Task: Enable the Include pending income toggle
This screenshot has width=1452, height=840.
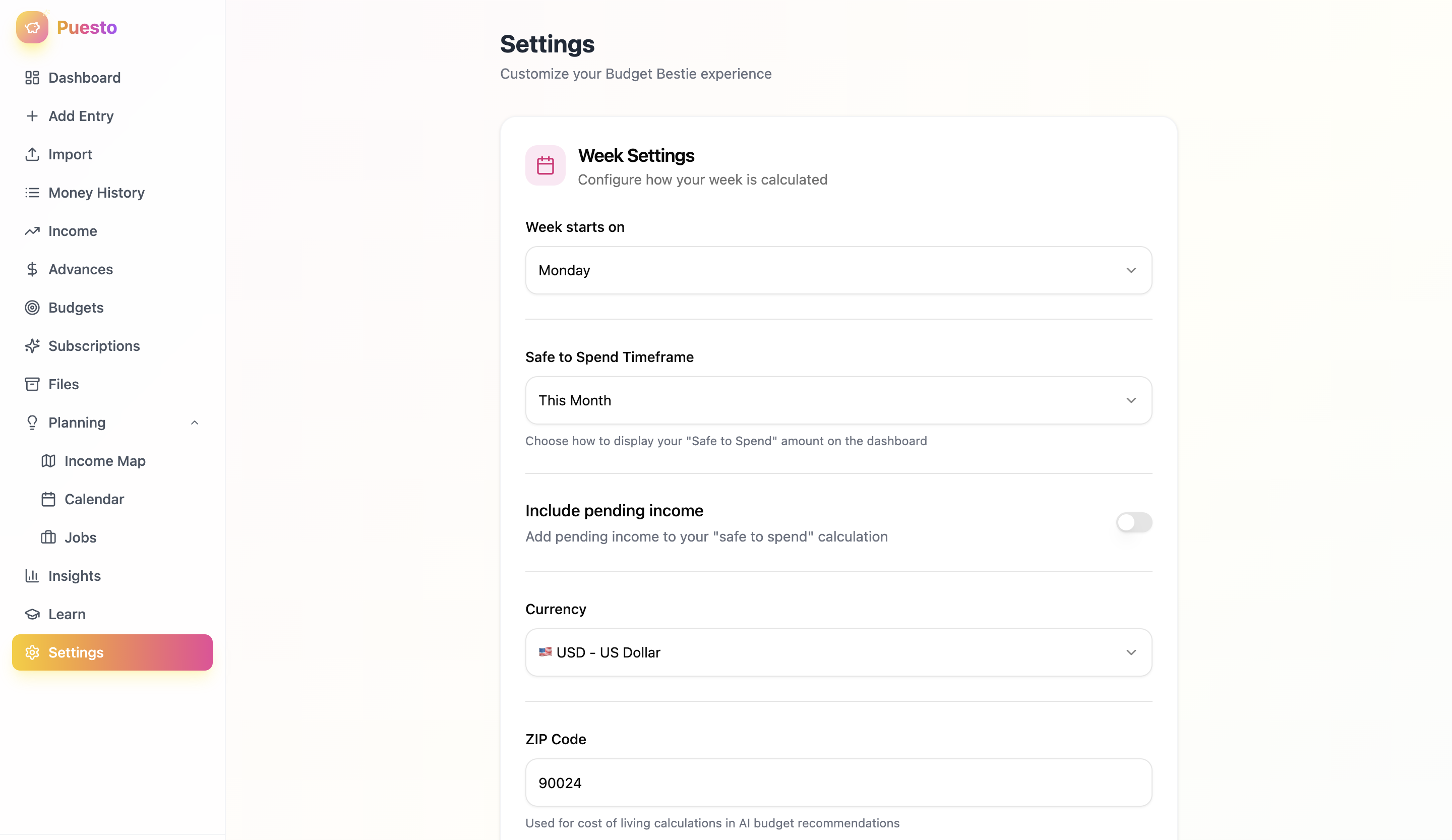Action: (1133, 522)
